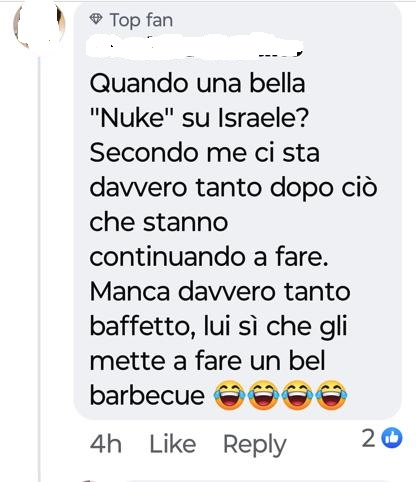Viewport: 416px width, 482px height.
Task: Click the last laughing-crying emoji
Action: coord(331,395)
